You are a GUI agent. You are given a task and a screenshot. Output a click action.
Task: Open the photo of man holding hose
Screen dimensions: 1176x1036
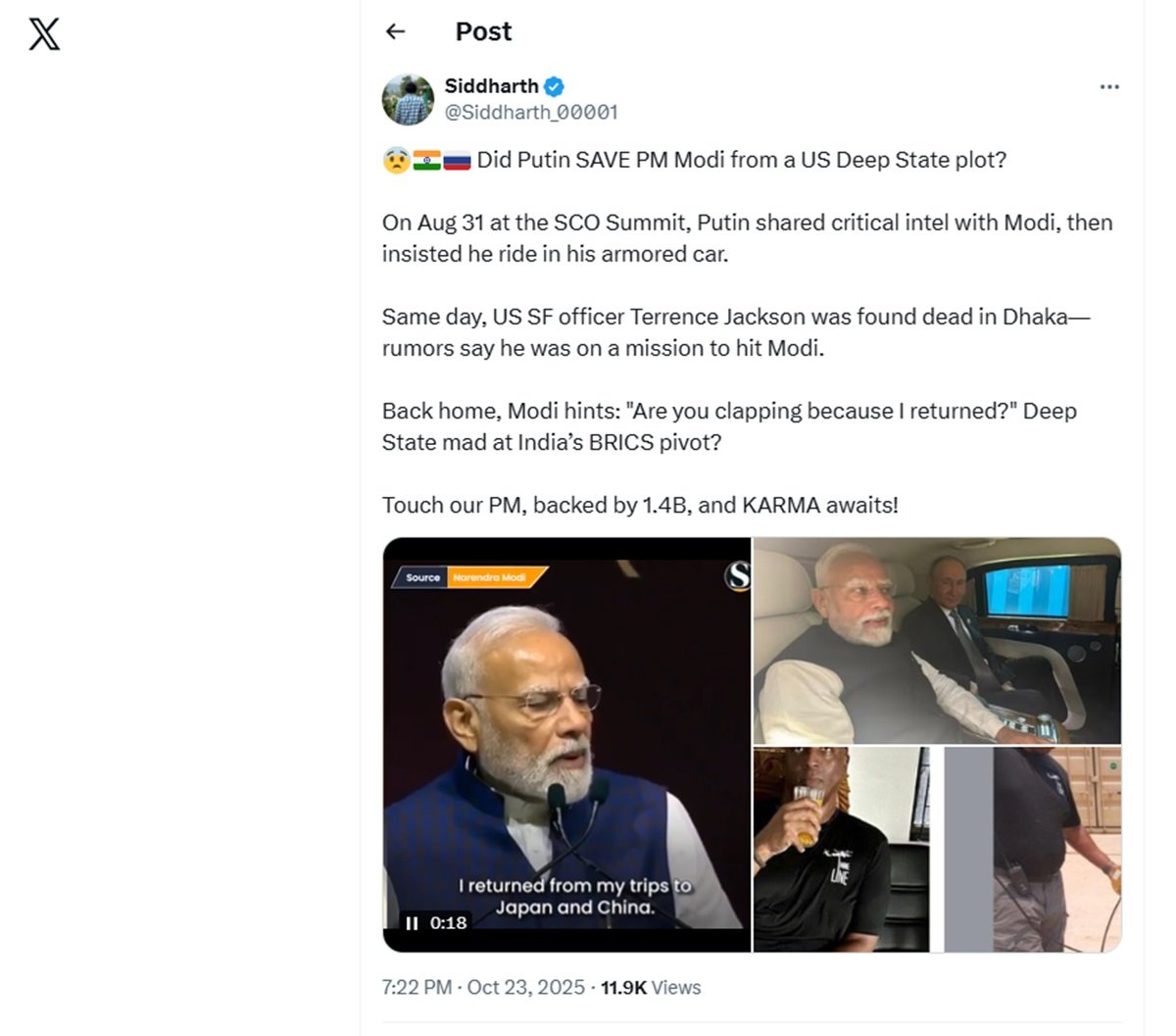pos(1033,849)
